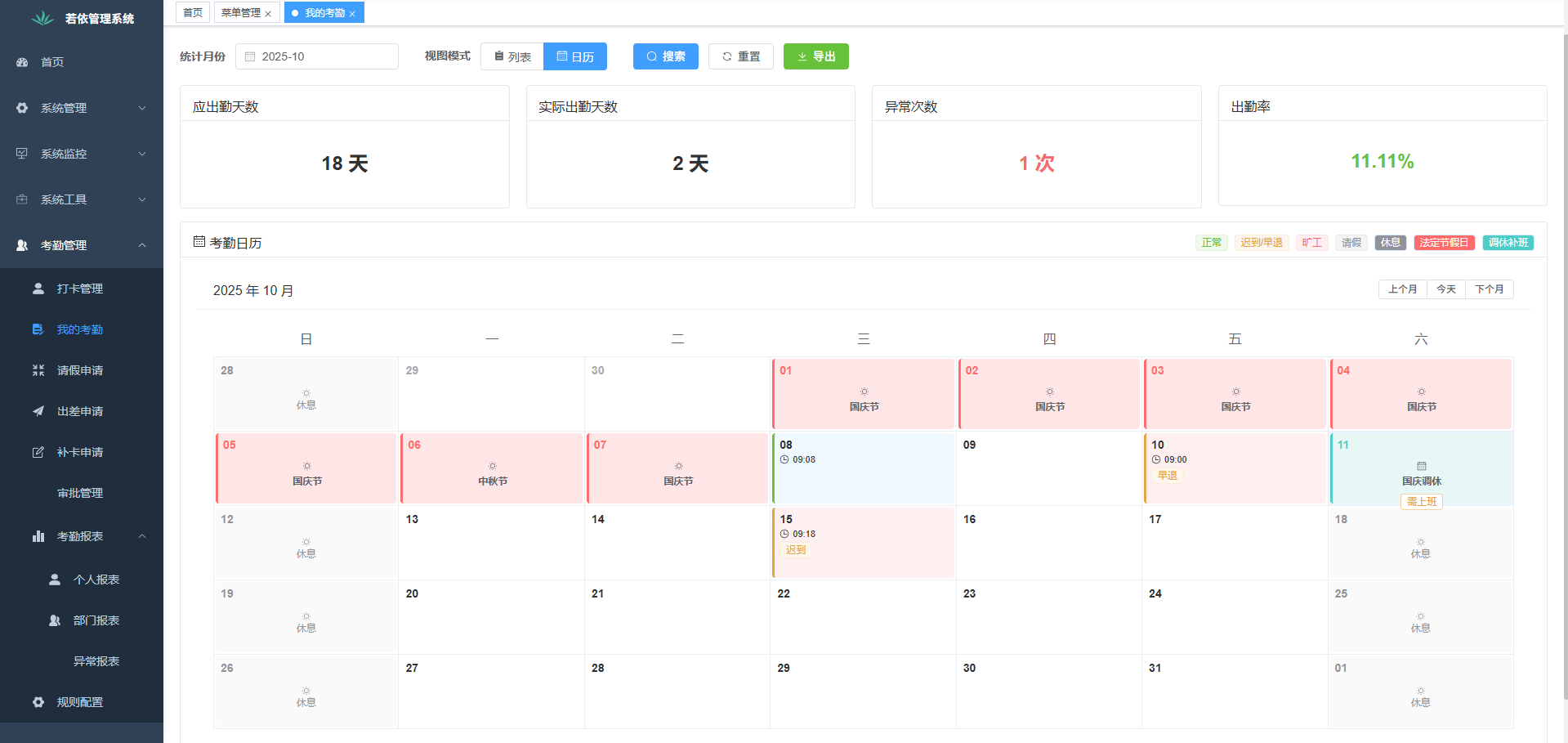Go to 下个月 in calendar
The image size is (1568, 743).
coord(1489,289)
